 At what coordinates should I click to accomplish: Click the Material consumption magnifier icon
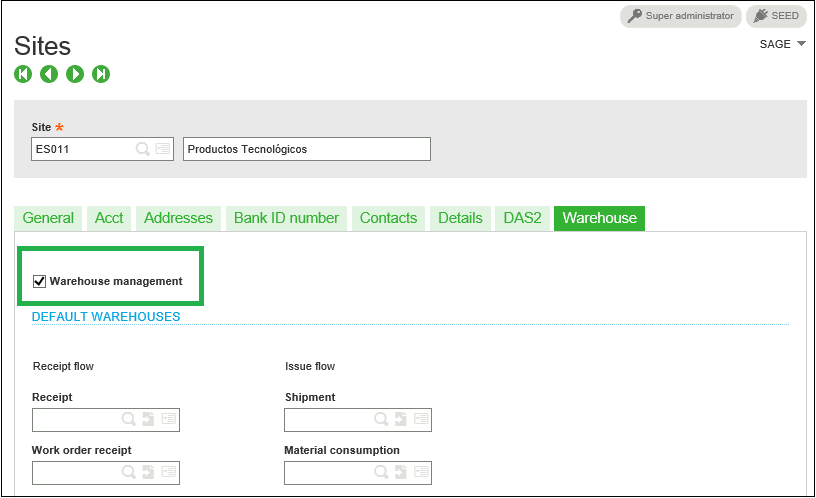point(381,472)
